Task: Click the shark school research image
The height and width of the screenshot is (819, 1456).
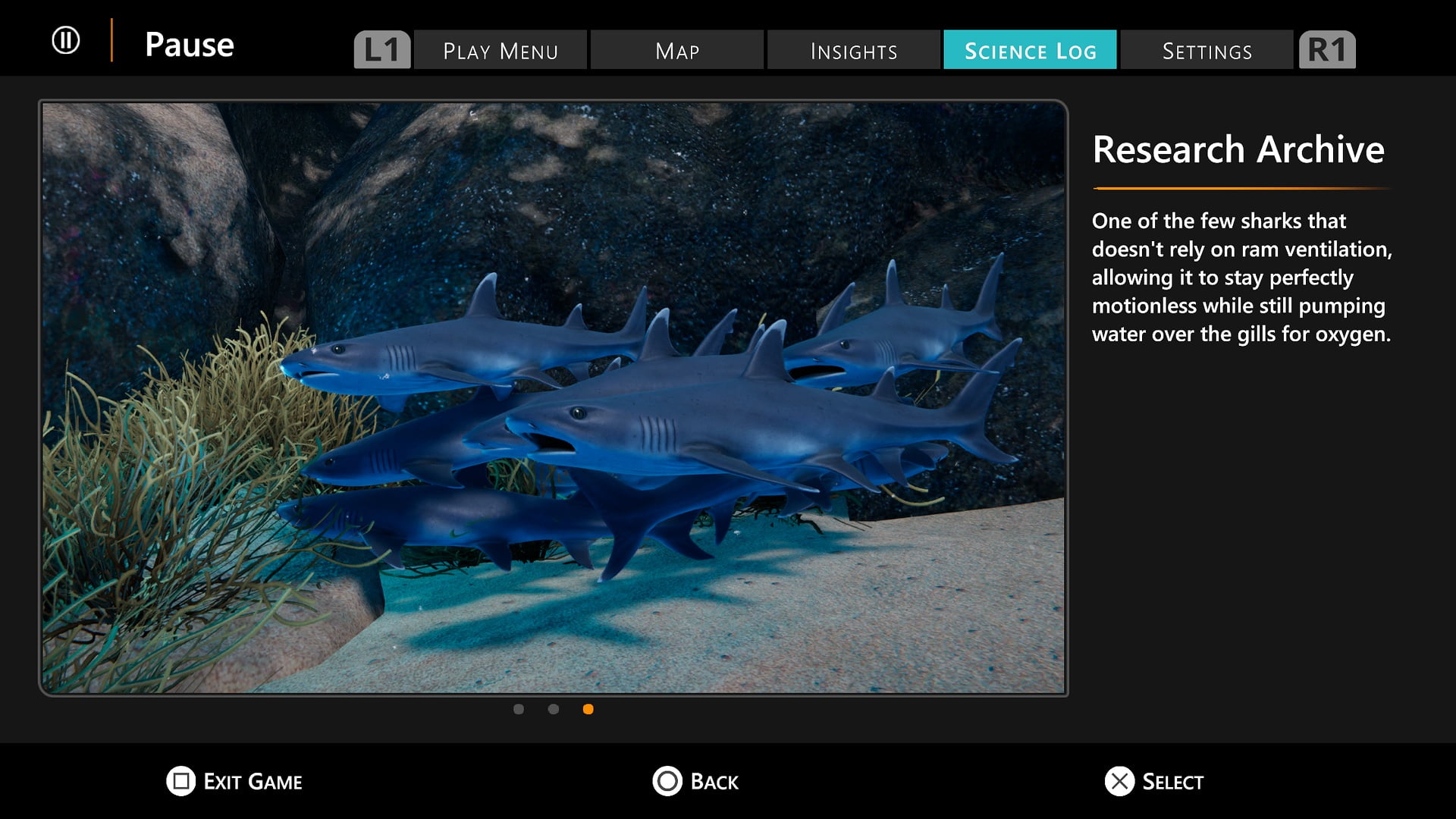Action: point(554,398)
